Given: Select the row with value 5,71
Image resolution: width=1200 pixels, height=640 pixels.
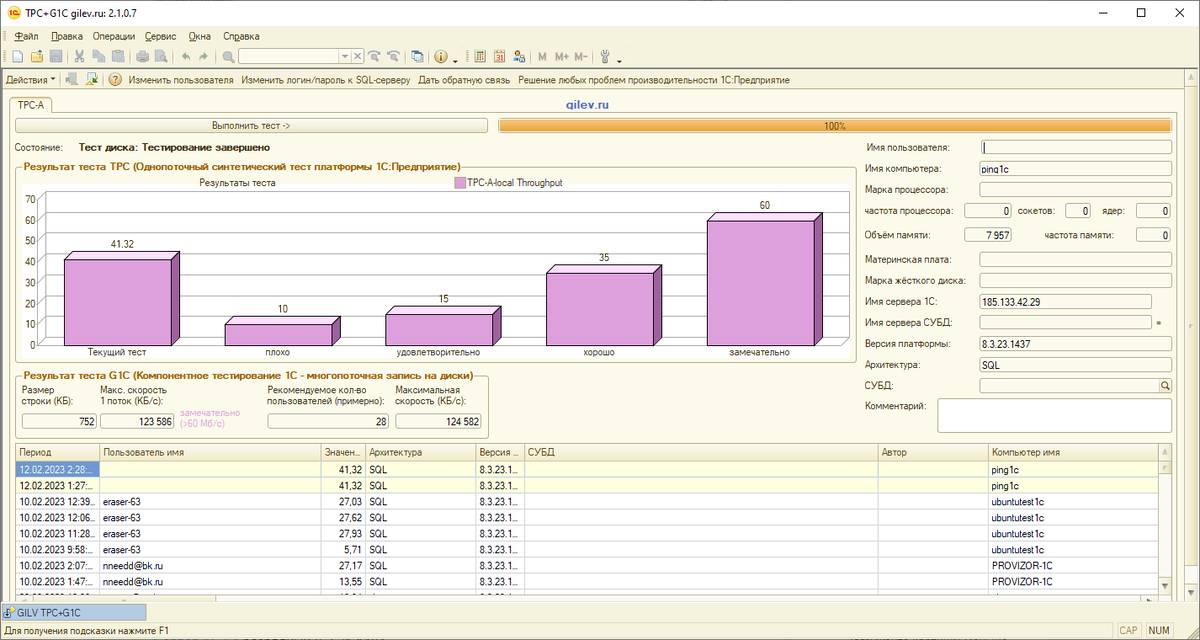Looking at the screenshot, I should [x=587, y=549].
